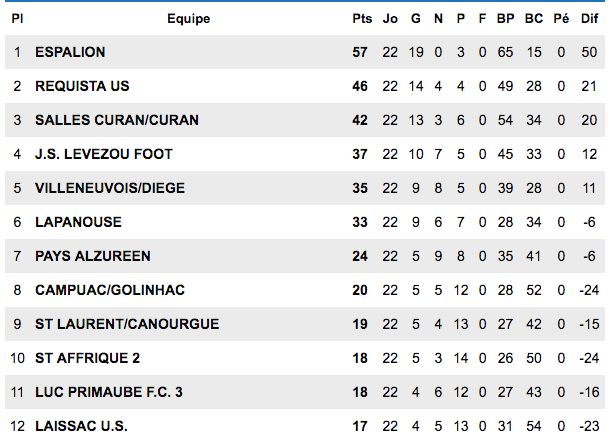Click PAYS ALZUREEN in the standings
Screen dimensions: 608x441
(93, 256)
